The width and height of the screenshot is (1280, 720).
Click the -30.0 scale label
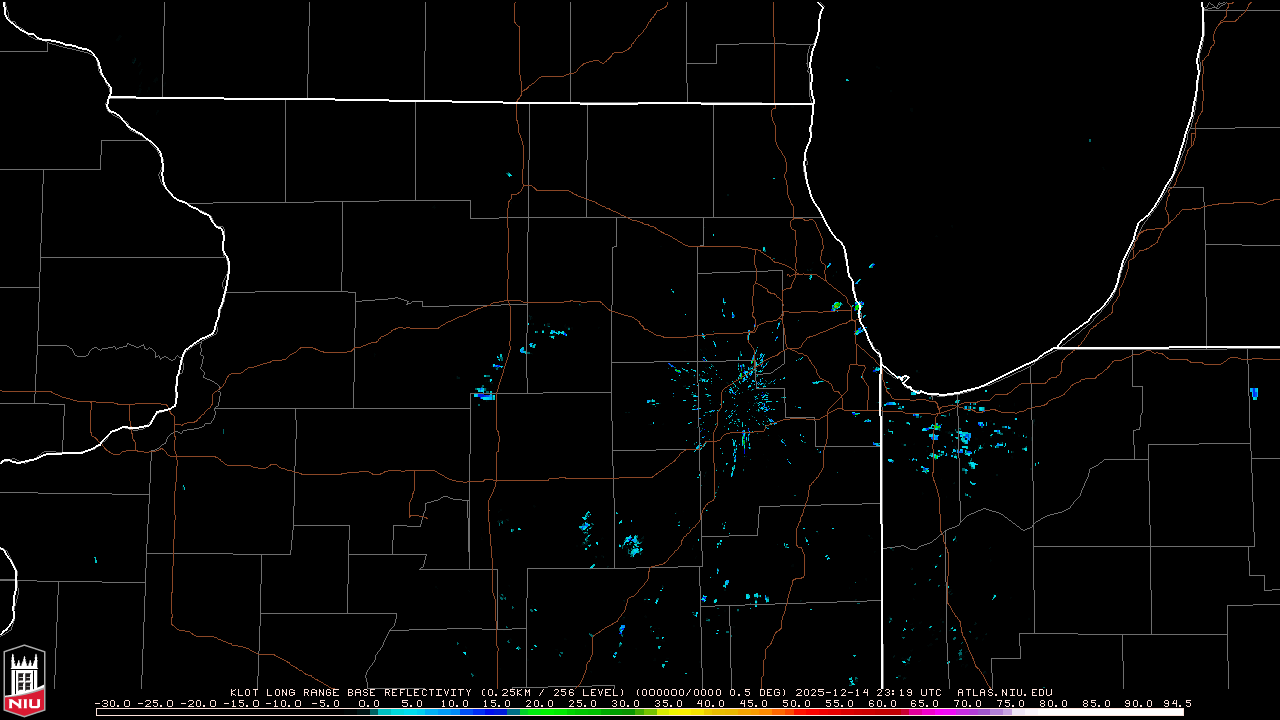coord(111,703)
